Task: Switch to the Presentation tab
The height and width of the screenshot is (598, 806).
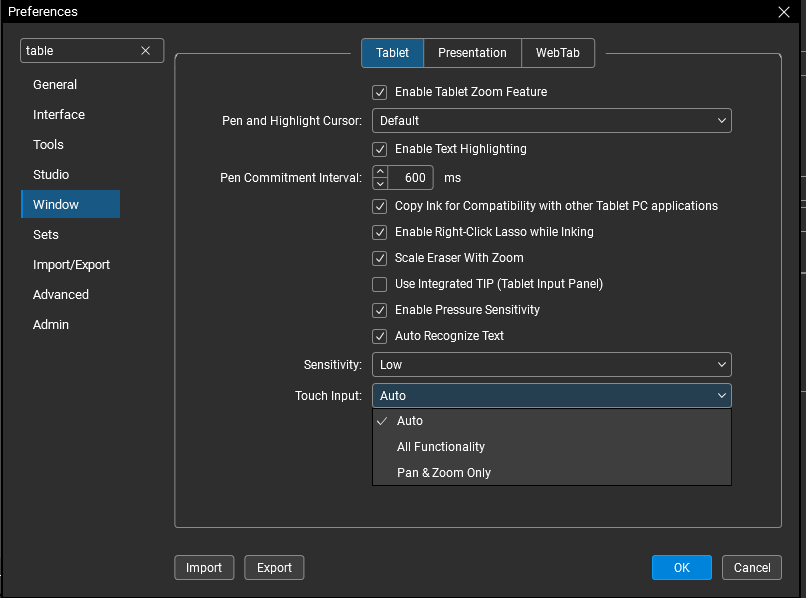Action: [472, 52]
